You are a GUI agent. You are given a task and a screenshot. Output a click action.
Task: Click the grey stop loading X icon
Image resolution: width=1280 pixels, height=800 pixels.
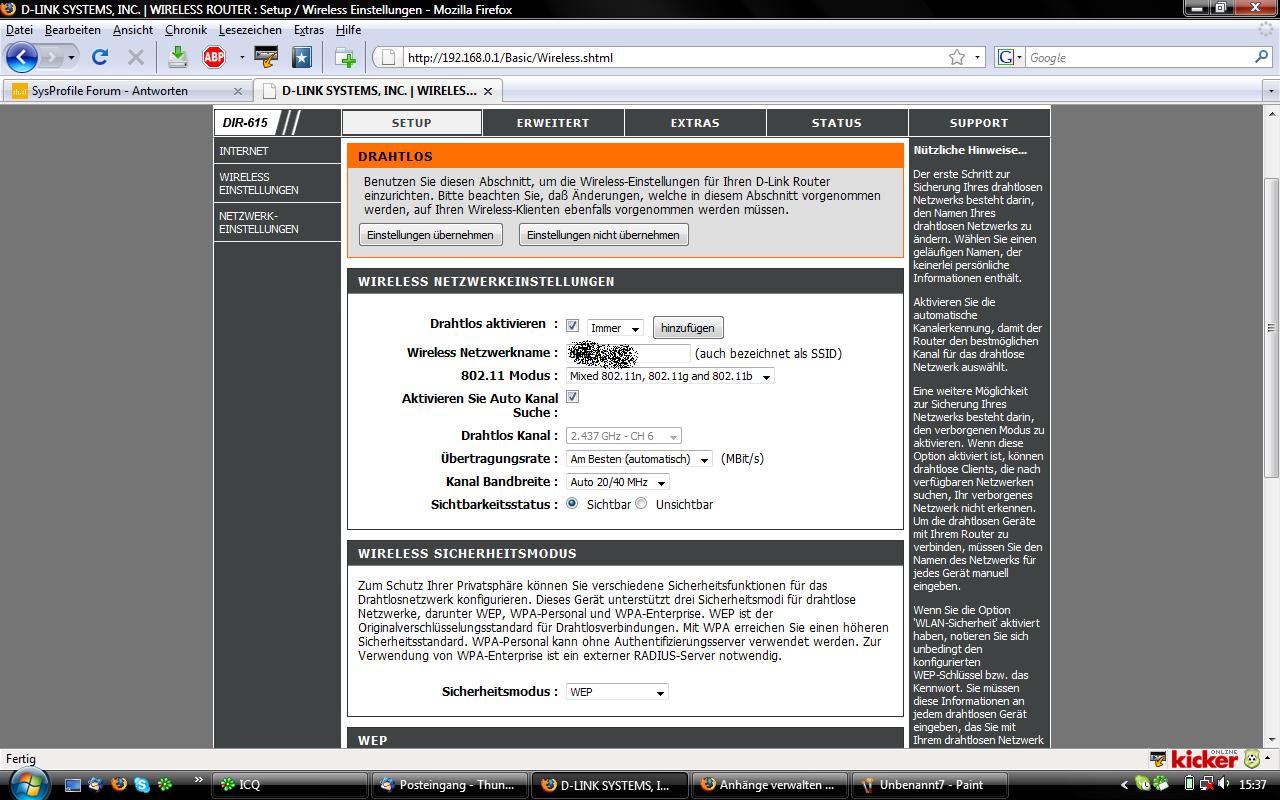click(x=135, y=57)
